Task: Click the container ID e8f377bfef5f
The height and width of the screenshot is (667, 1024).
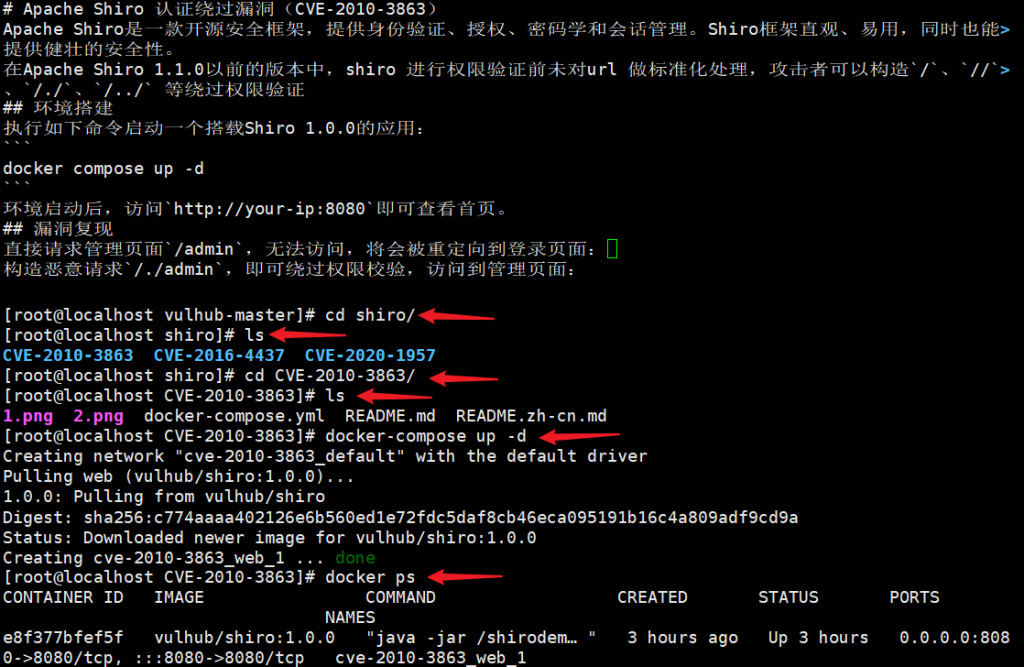Action: tap(63, 638)
